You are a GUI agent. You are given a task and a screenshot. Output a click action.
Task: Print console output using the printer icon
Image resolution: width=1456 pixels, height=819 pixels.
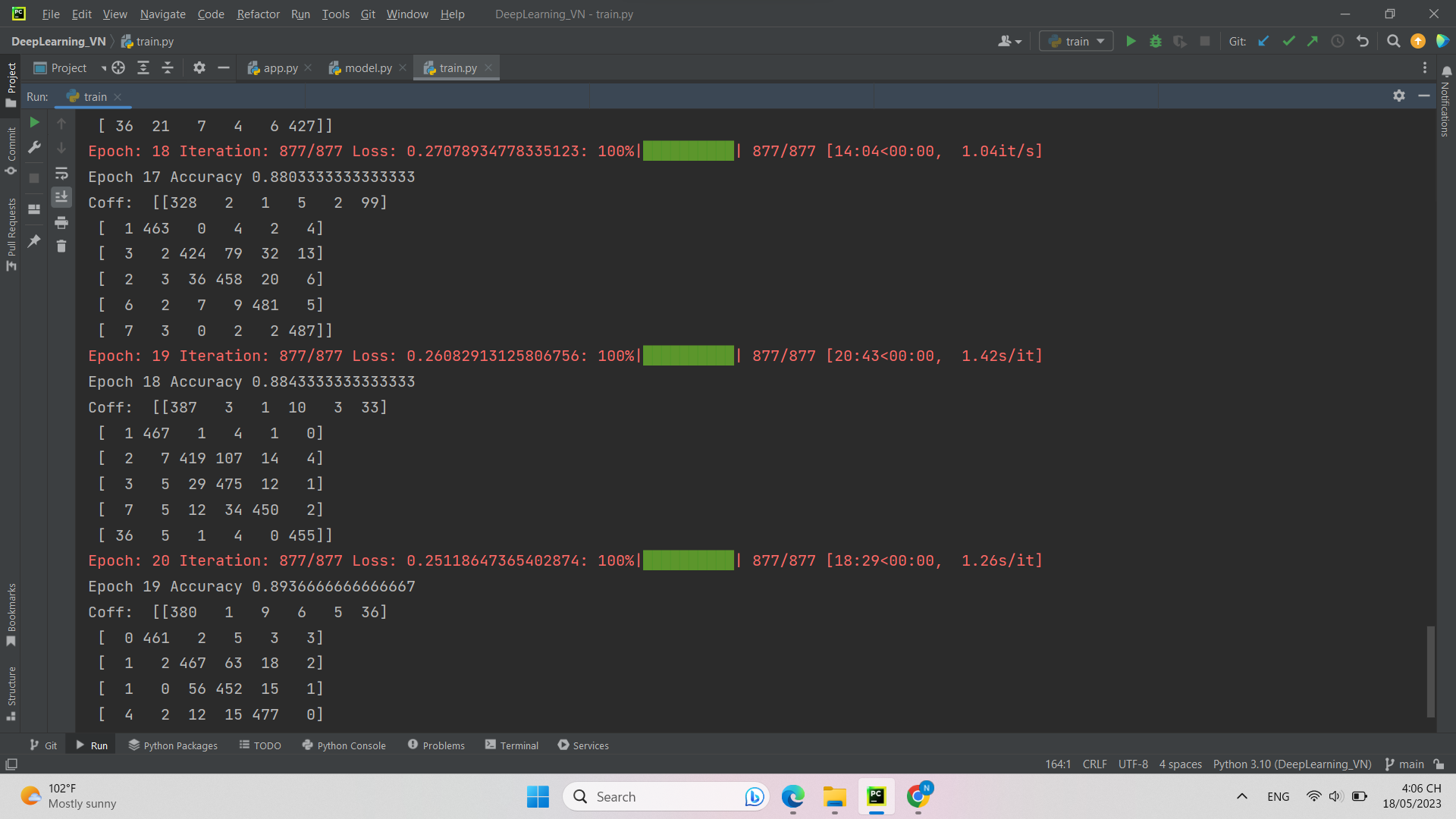tap(61, 223)
